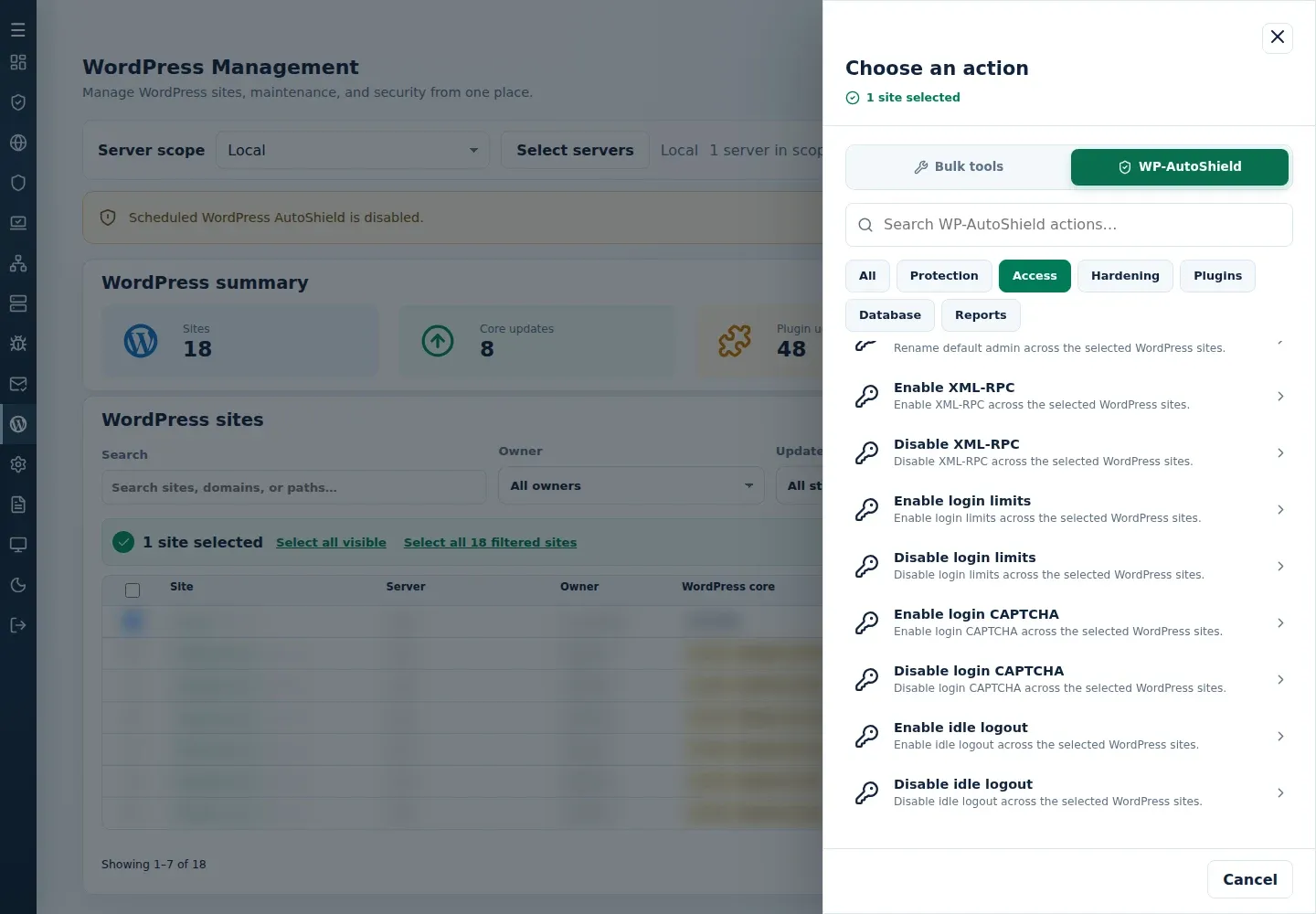Filter actions by Hardening

pos(1125,276)
